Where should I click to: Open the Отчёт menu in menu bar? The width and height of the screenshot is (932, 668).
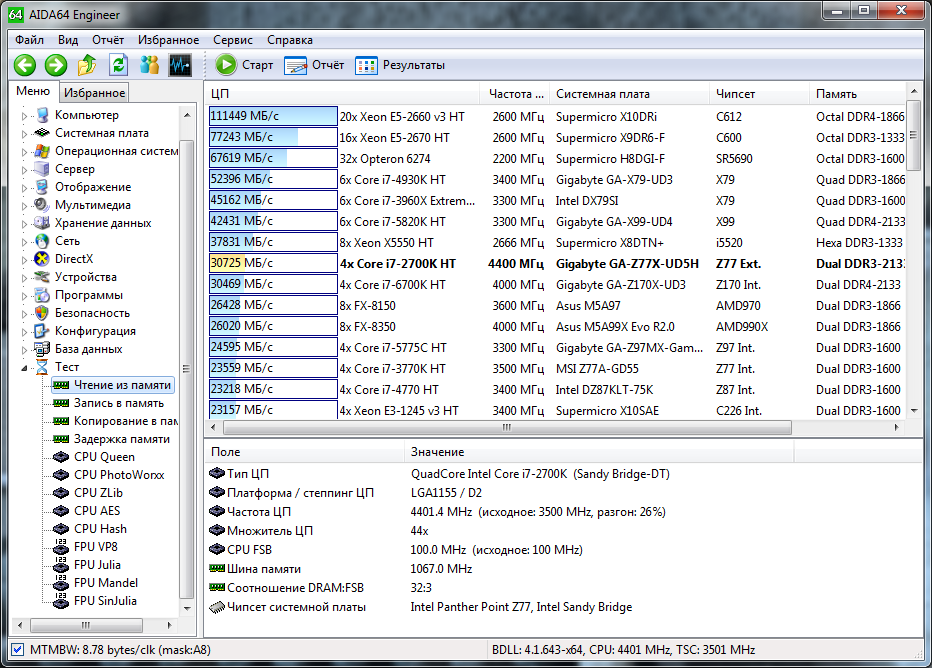tap(108, 40)
